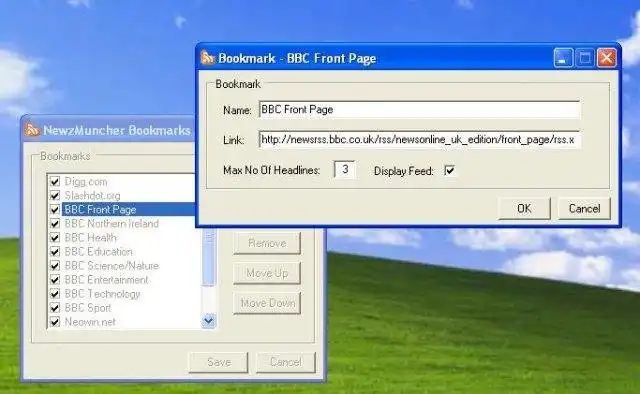640x394 pixels.
Task: Click the bookmarks list scrollbar thumb
Action: coord(209,257)
